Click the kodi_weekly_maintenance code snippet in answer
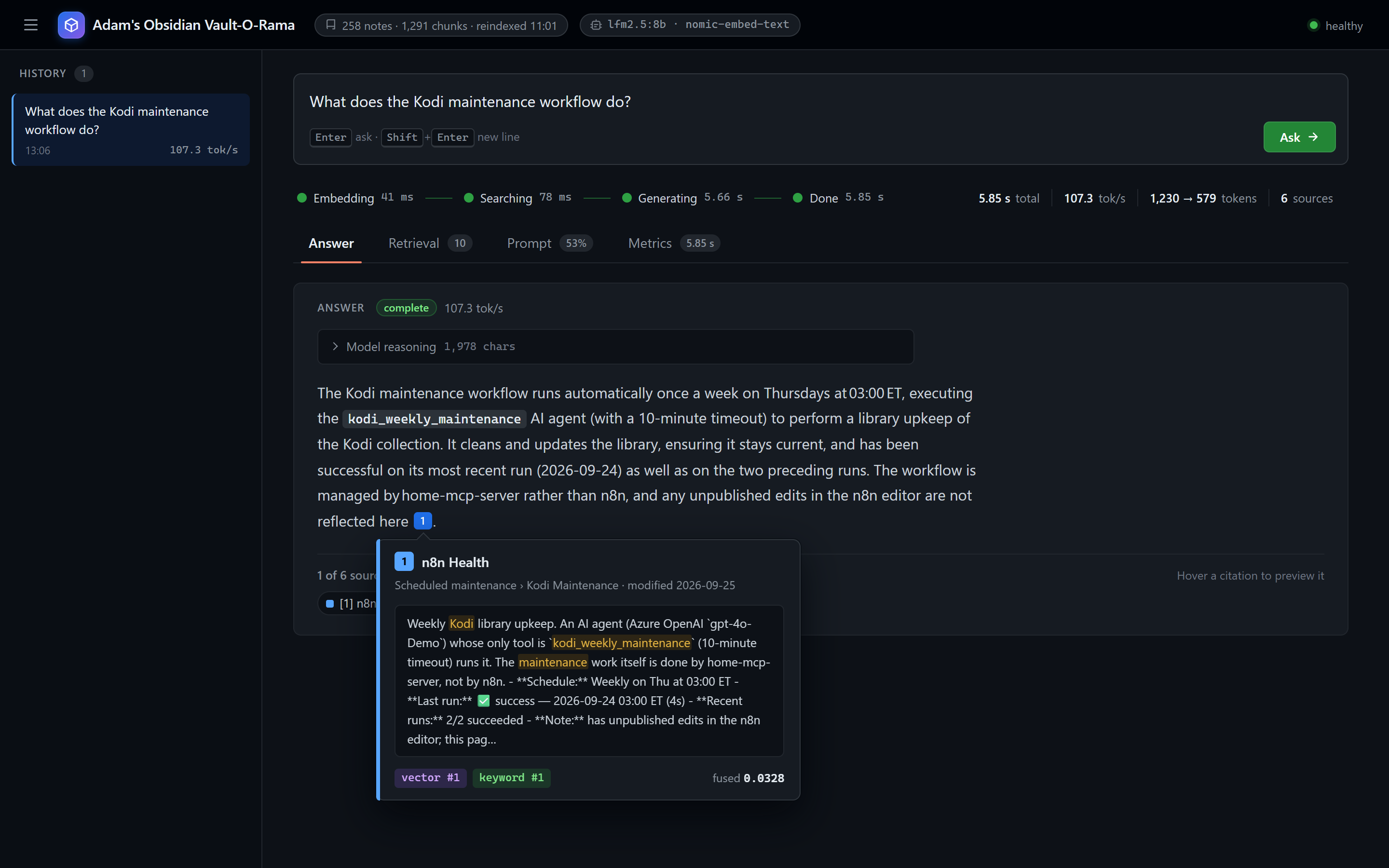This screenshot has height=868, width=1389. pos(434,419)
